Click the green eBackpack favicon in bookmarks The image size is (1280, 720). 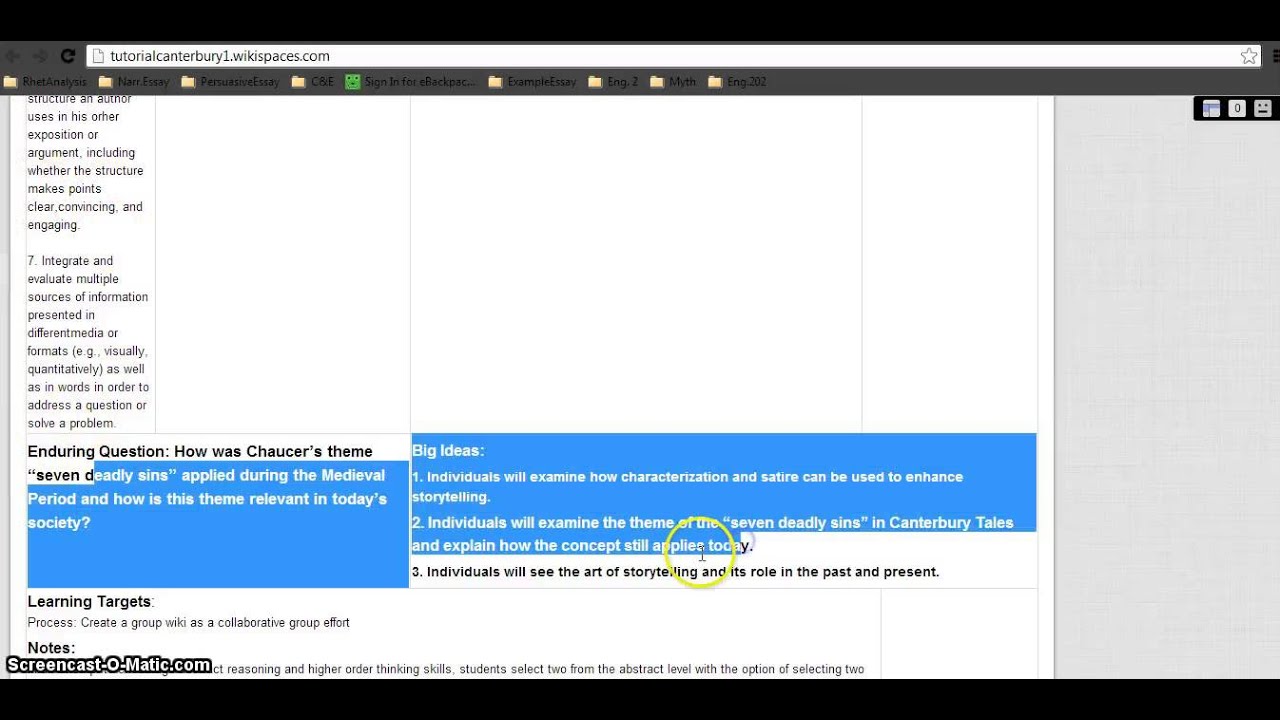coord(352,82)
